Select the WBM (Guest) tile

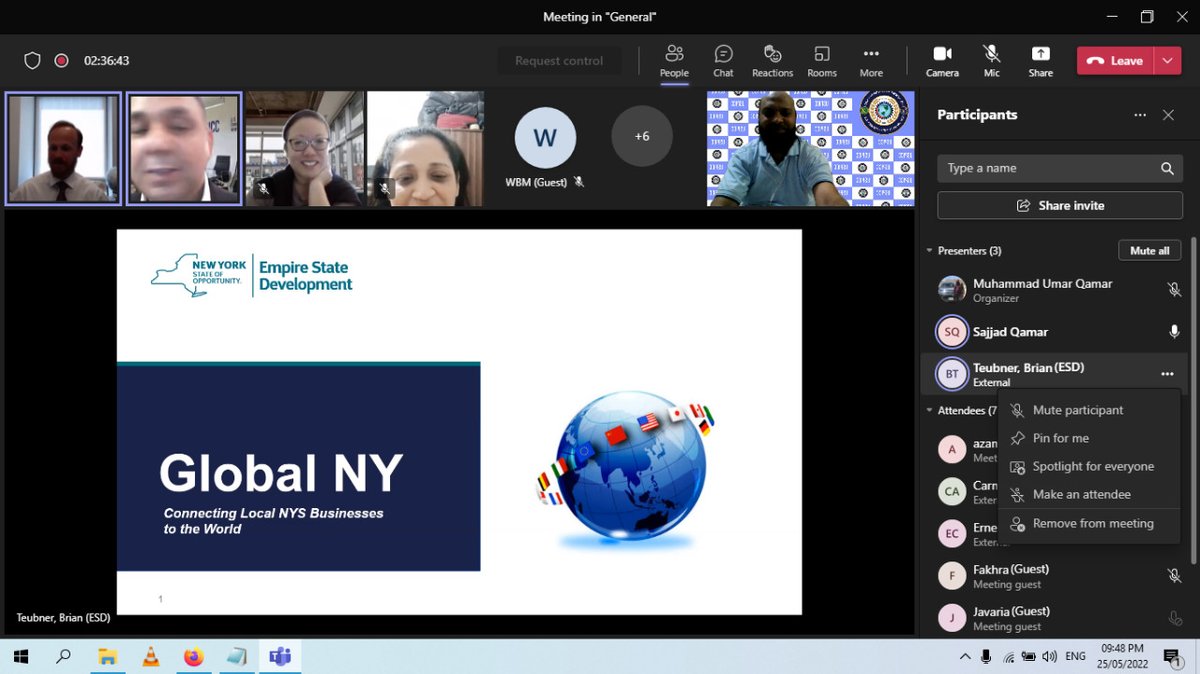(x=545, y=148)
